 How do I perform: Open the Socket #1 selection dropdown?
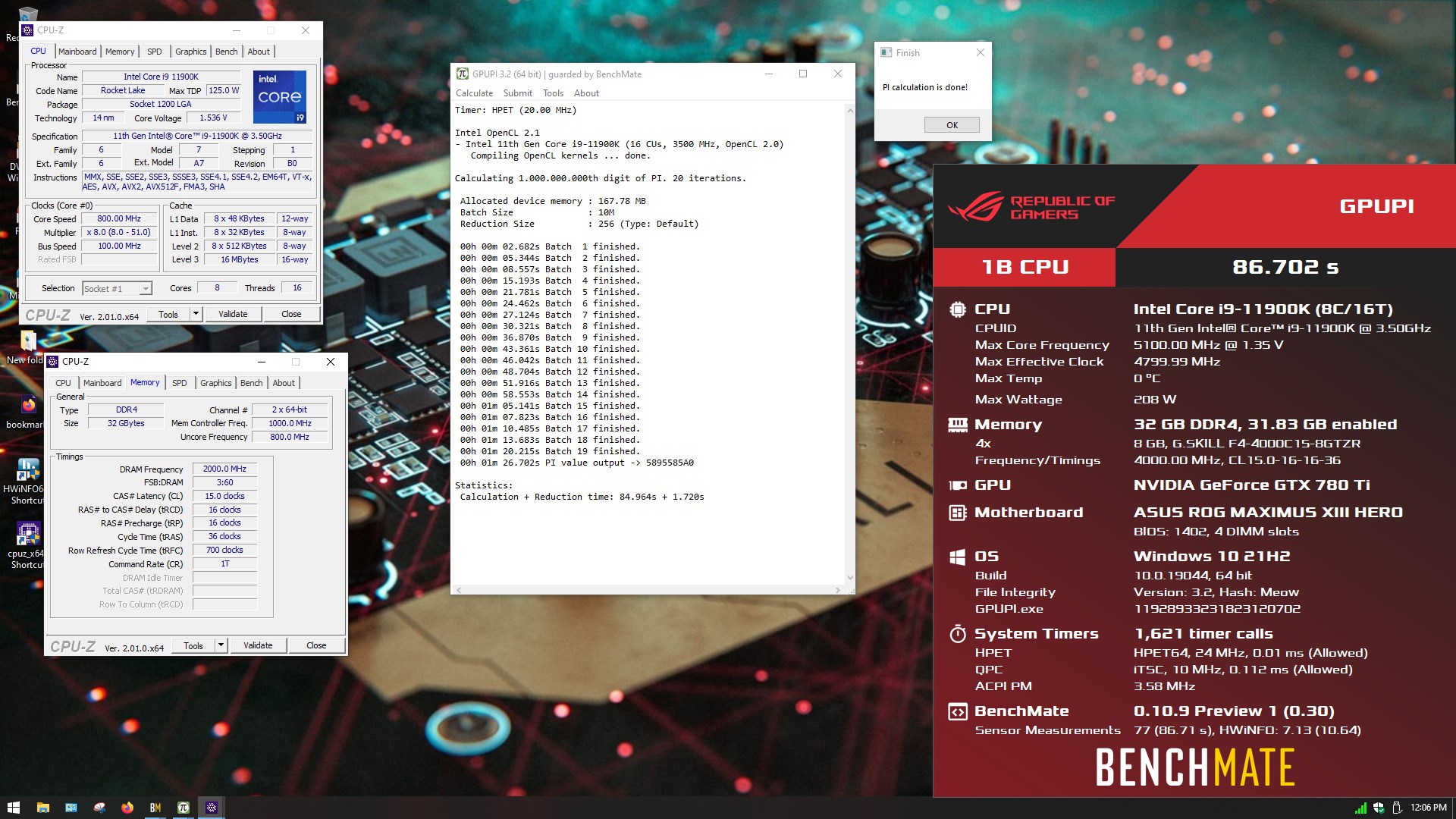point(117,288)
